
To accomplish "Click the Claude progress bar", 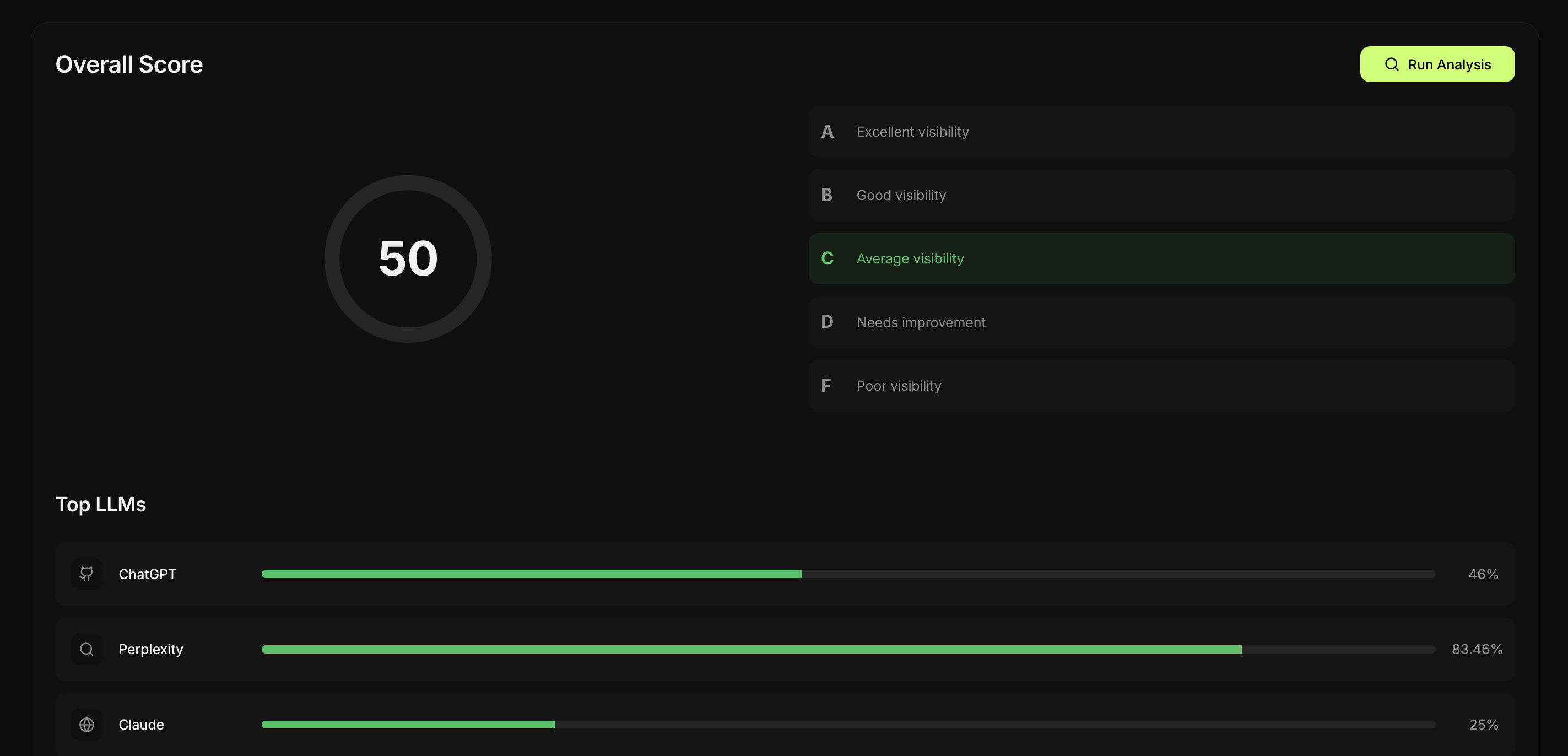I will click(x=848, y=725).
